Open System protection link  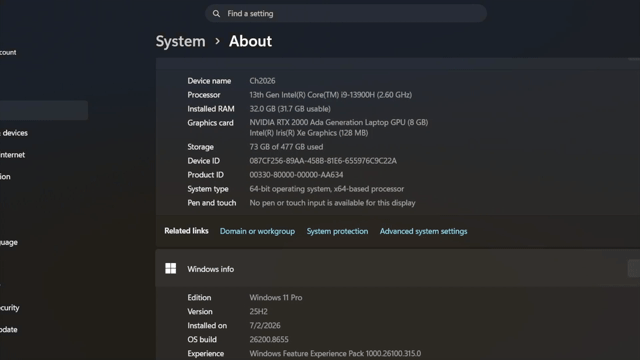coord(337,231)
